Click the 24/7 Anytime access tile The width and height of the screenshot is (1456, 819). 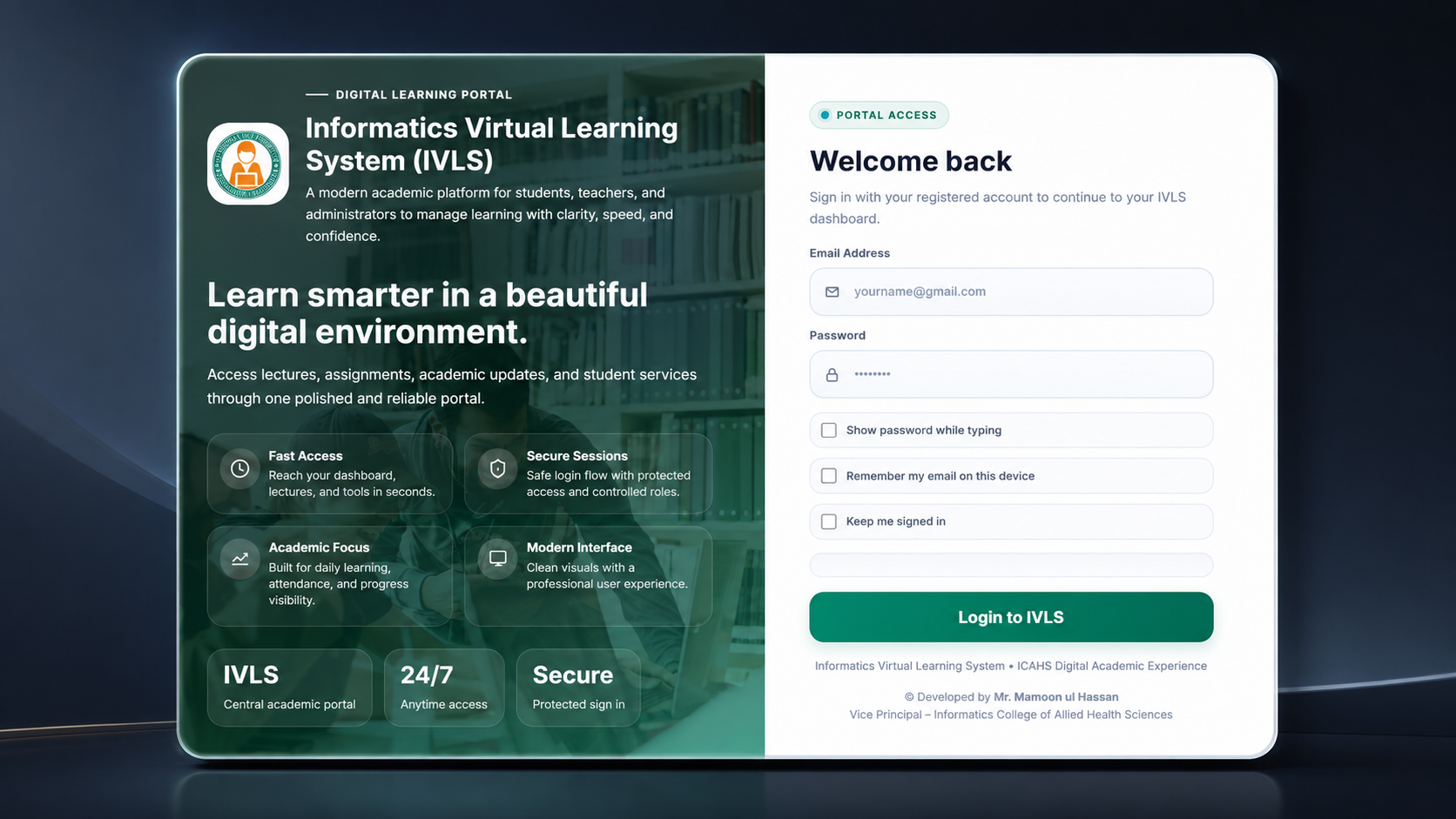coord(444,688)
